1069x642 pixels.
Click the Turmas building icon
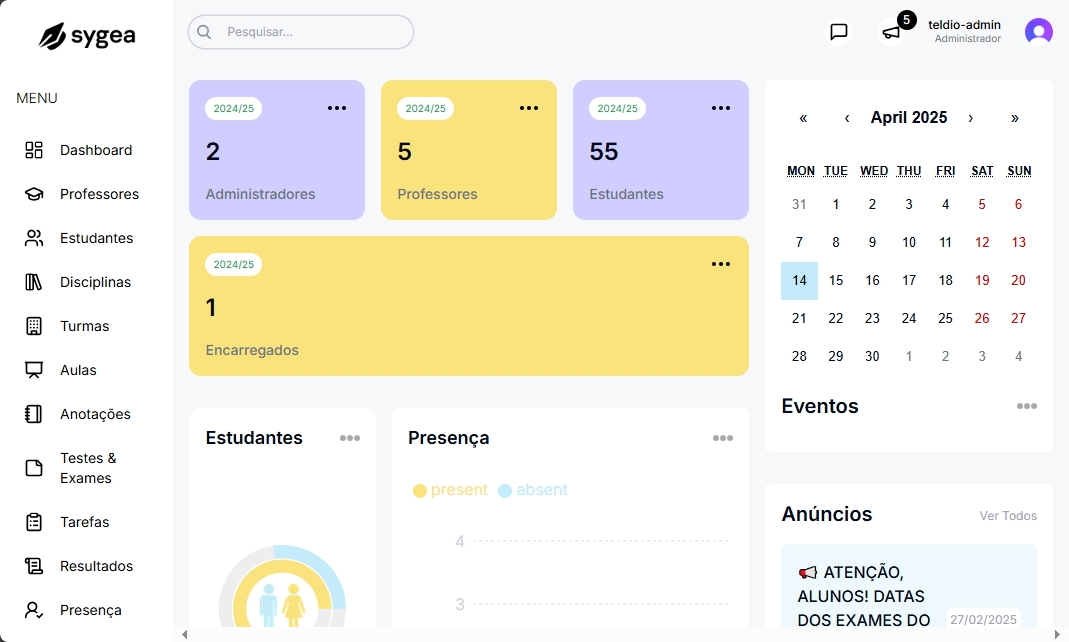[x=34, y=326]
